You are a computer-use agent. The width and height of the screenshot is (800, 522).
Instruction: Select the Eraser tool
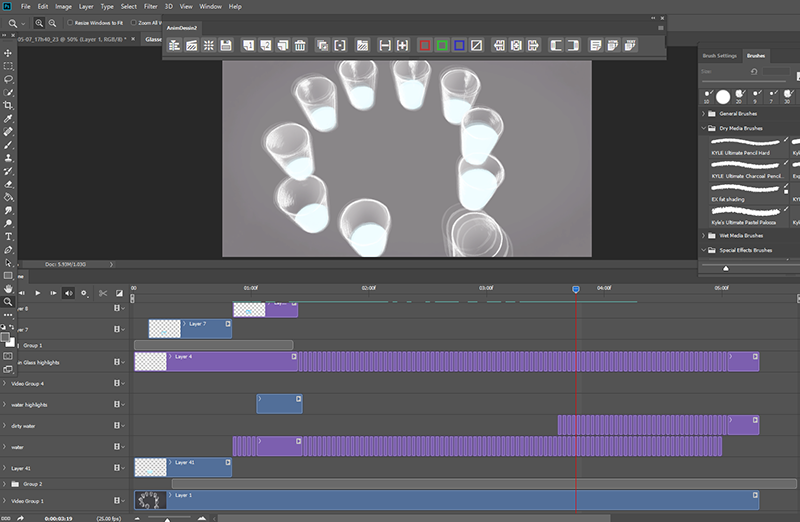[8, 184]
